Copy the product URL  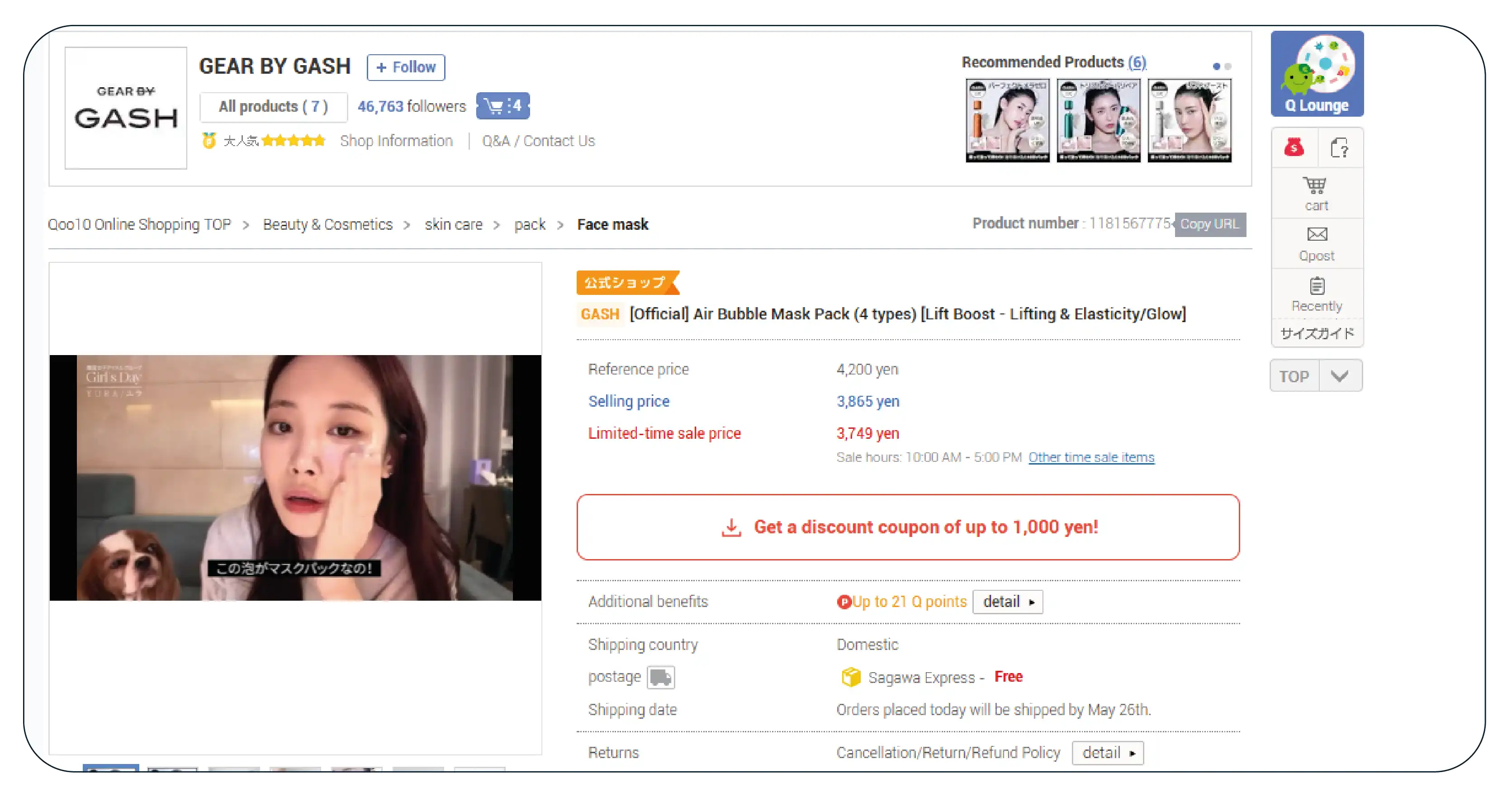1210,224
